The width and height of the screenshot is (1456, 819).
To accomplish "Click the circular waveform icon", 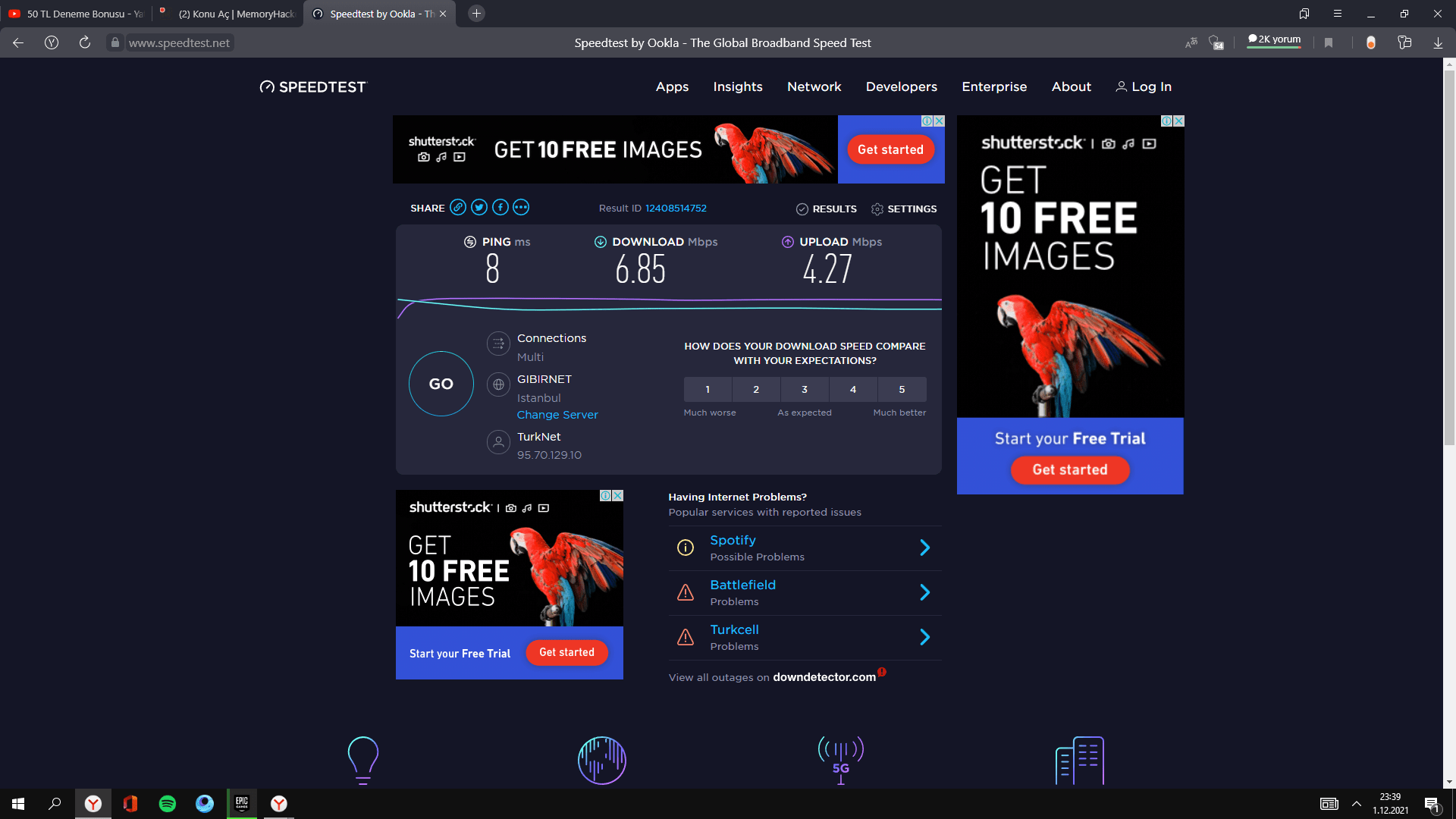I will pos(602,760).
